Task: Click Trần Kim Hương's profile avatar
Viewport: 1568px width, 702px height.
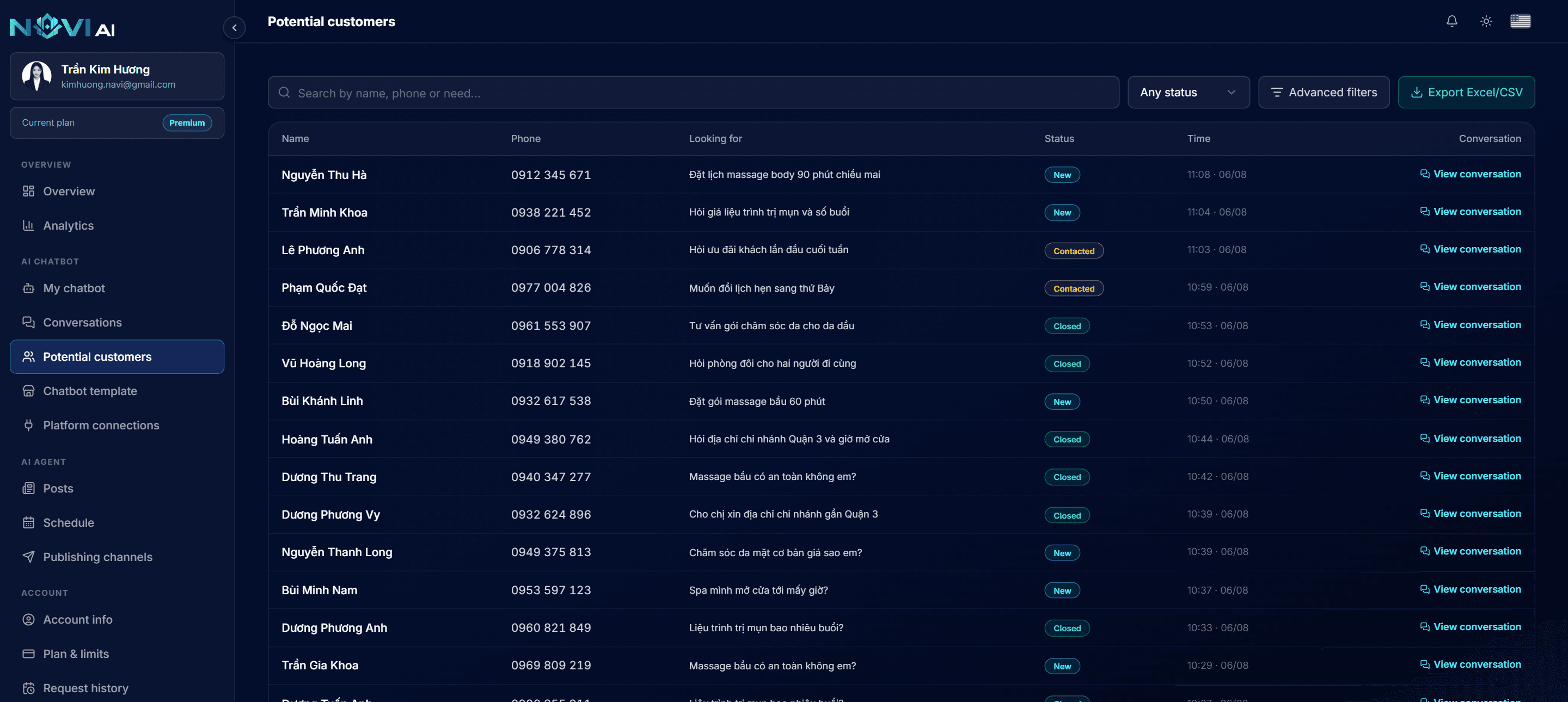Action: 36,76
